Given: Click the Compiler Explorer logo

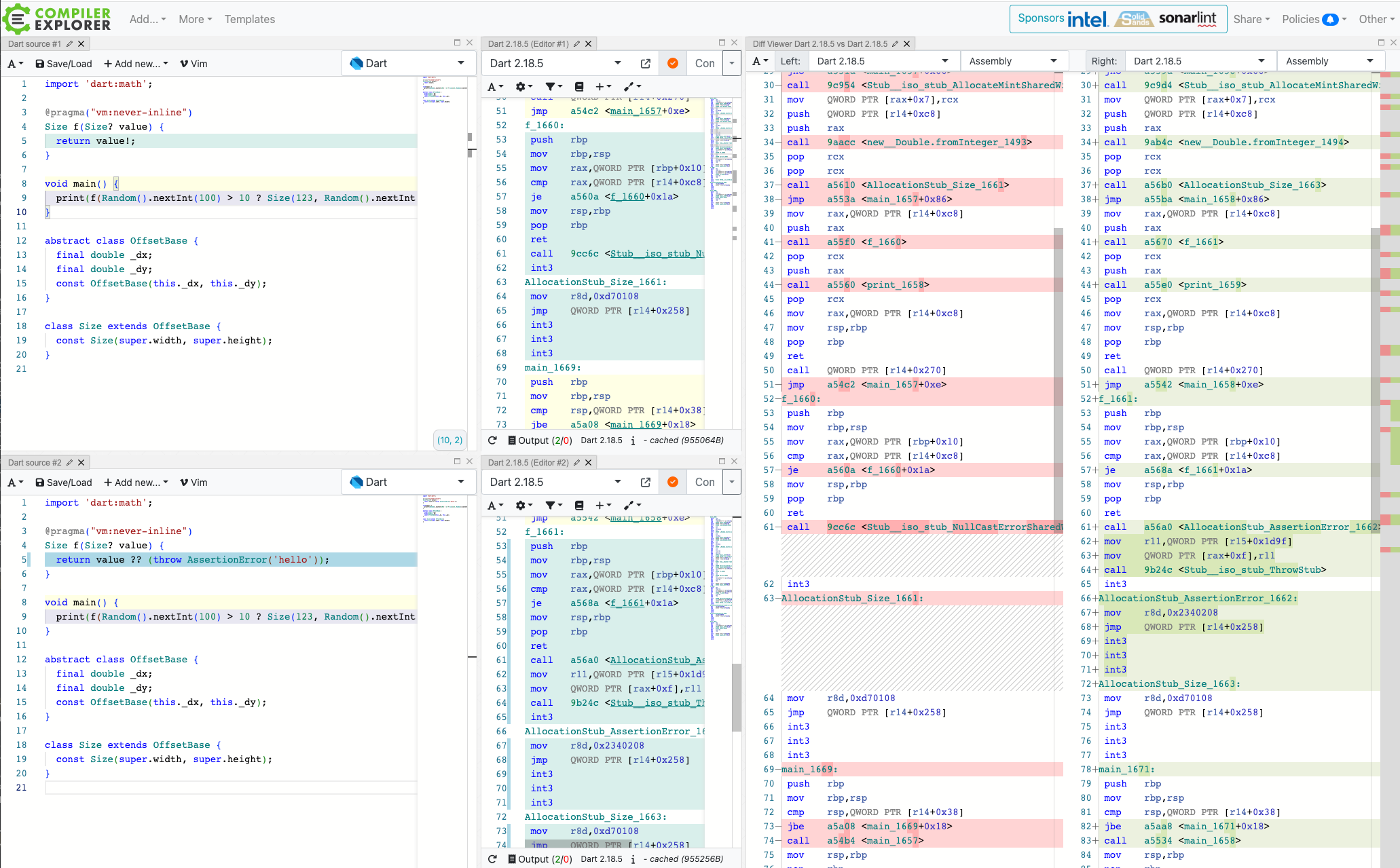Looking at the screenshot, I should point(57,19).
